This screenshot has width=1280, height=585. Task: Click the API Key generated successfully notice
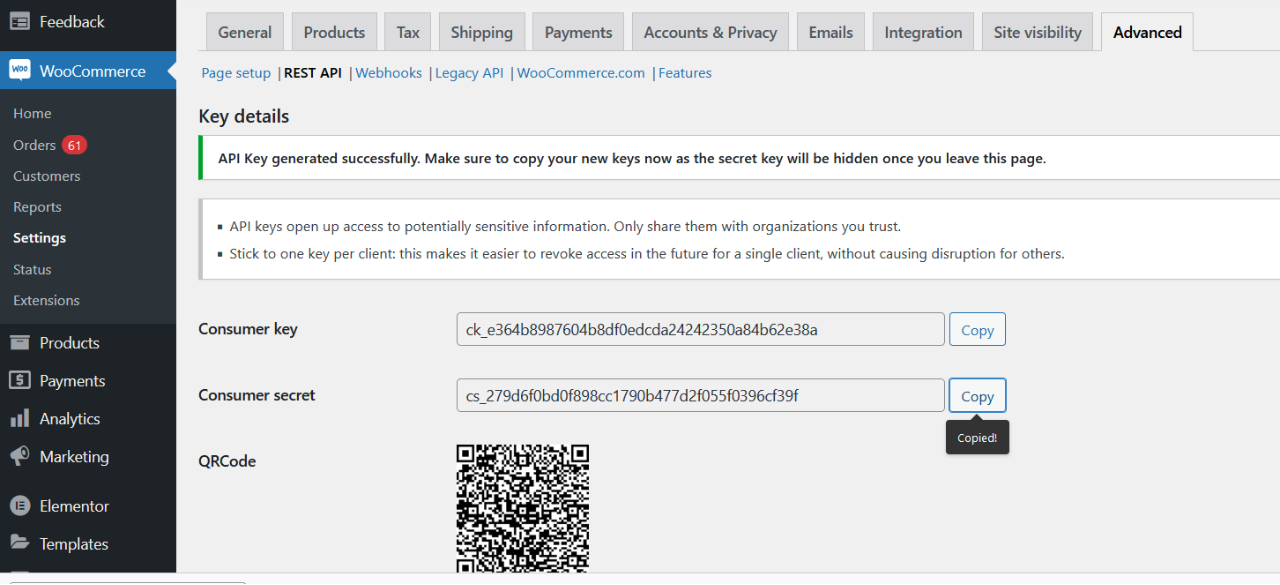pos(632,158)
